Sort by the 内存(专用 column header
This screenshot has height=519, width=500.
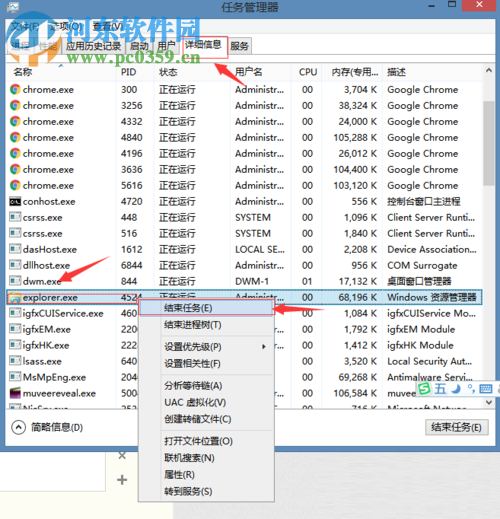point(352,72)
